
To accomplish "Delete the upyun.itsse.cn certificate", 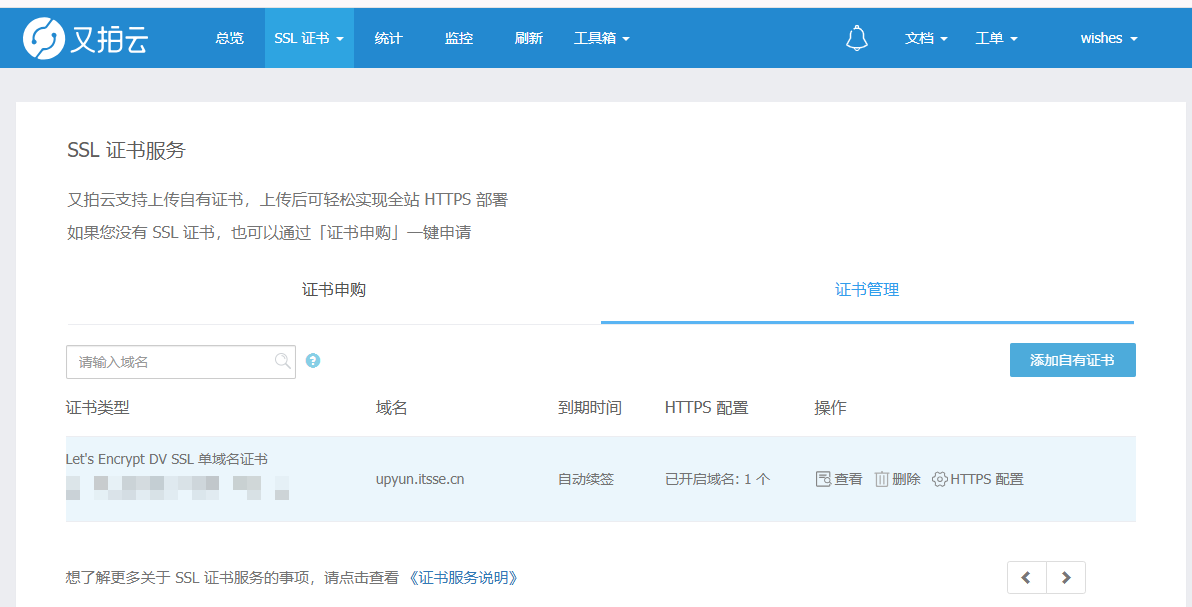I will click(897, 479).
